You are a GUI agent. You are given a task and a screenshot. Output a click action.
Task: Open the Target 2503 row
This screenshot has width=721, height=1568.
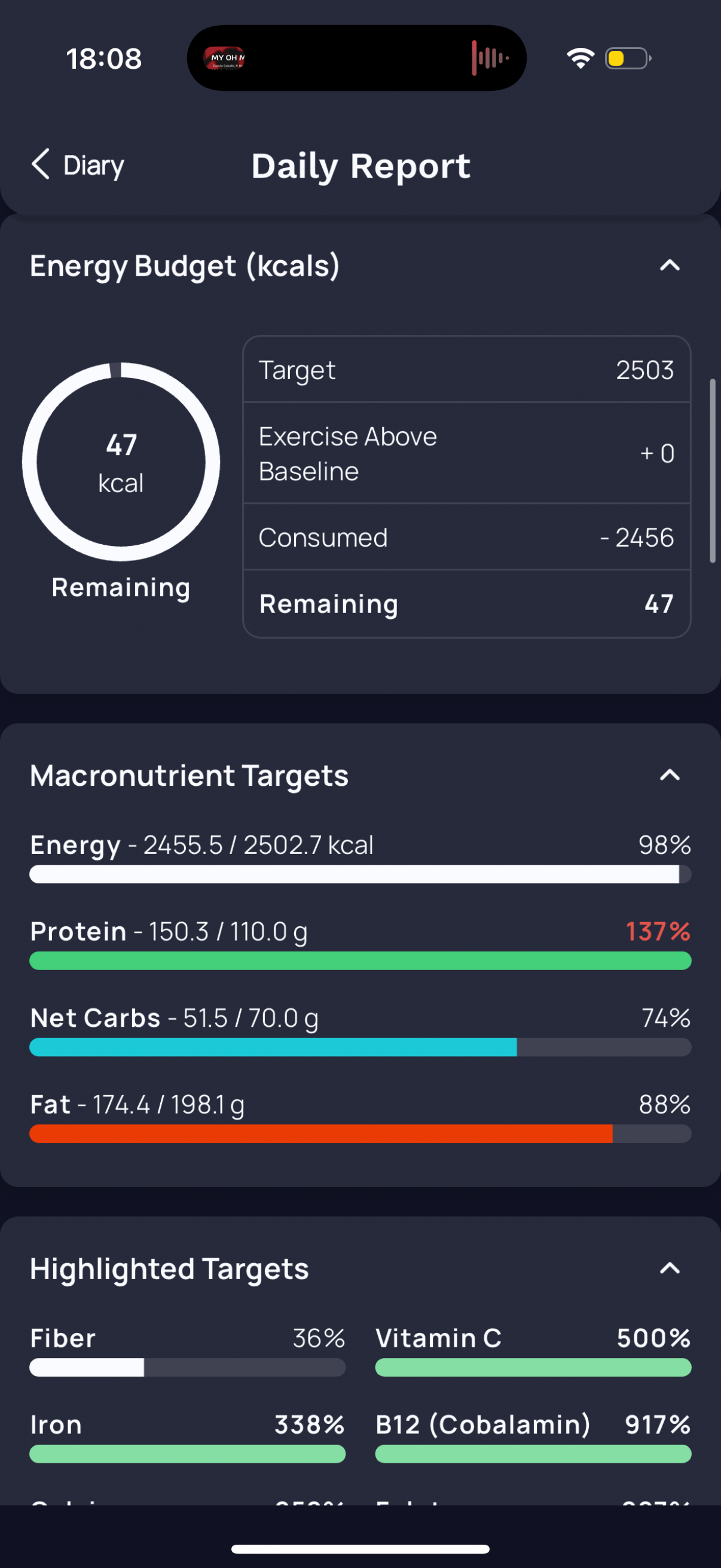(x=467, y=370)
